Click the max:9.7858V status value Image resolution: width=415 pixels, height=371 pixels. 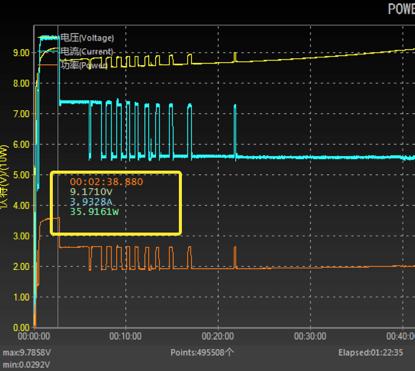pos(27,352)
